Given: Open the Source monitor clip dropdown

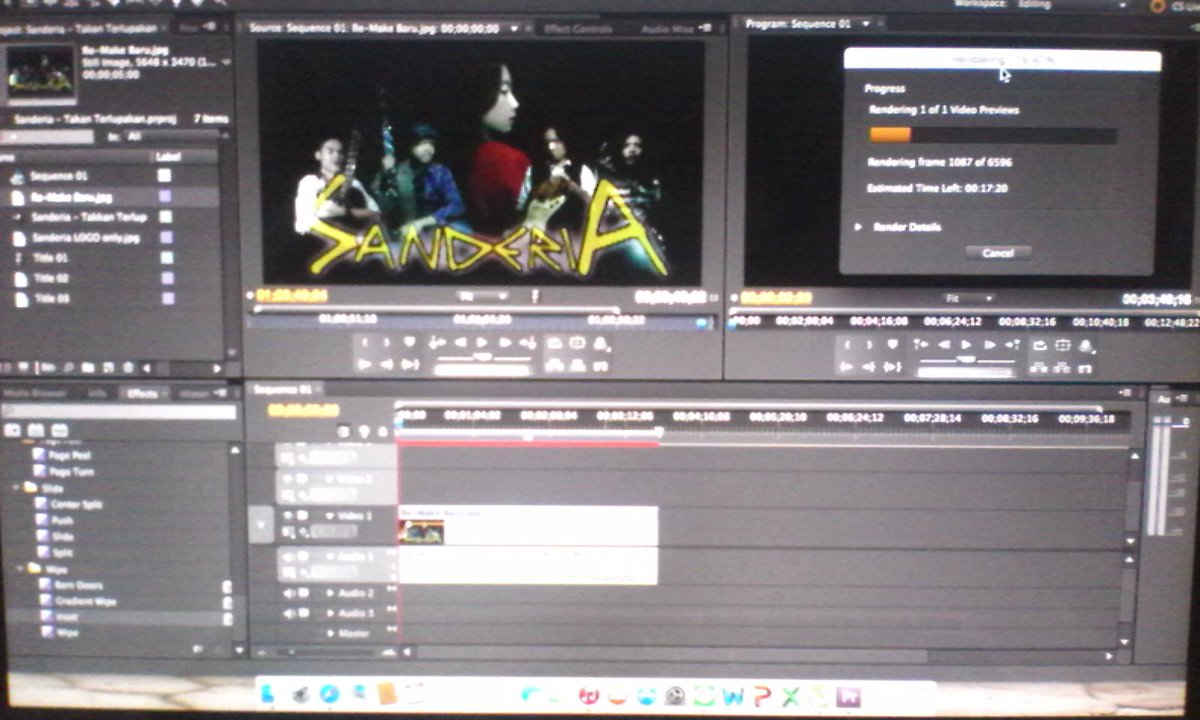Looking at the screenshot, I should pos(514,29).
